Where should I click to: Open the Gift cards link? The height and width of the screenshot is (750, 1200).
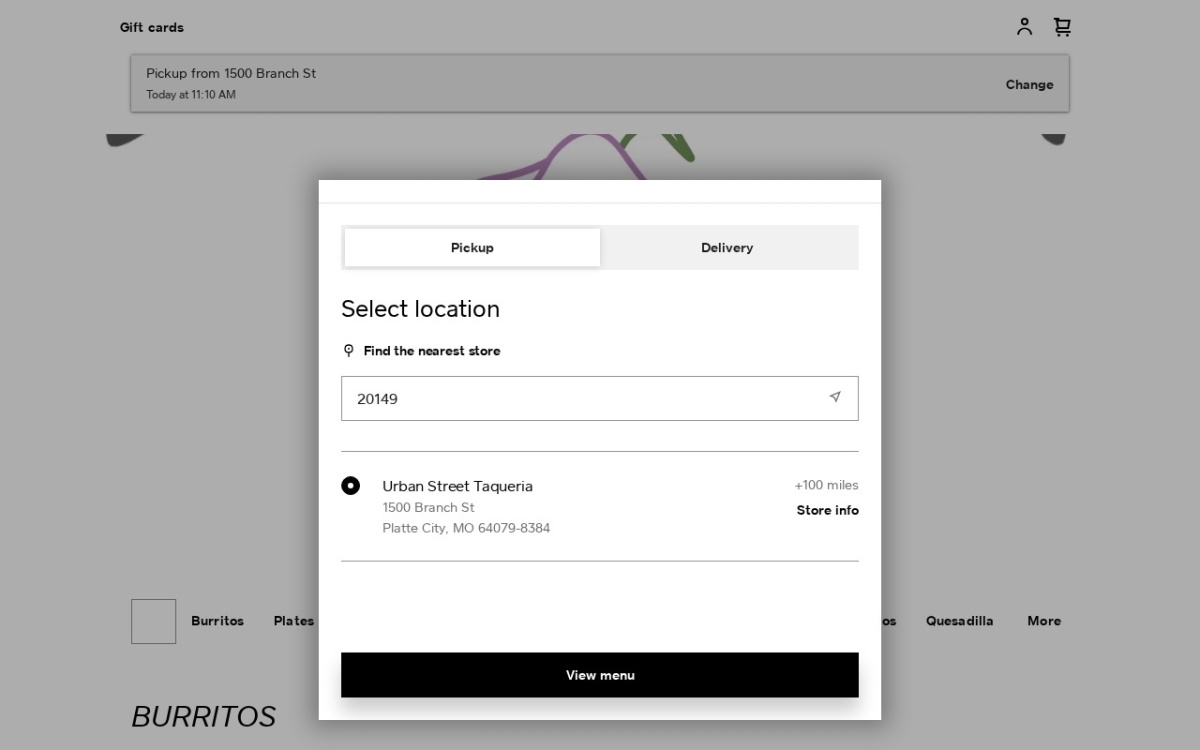[x=152, y=27]
